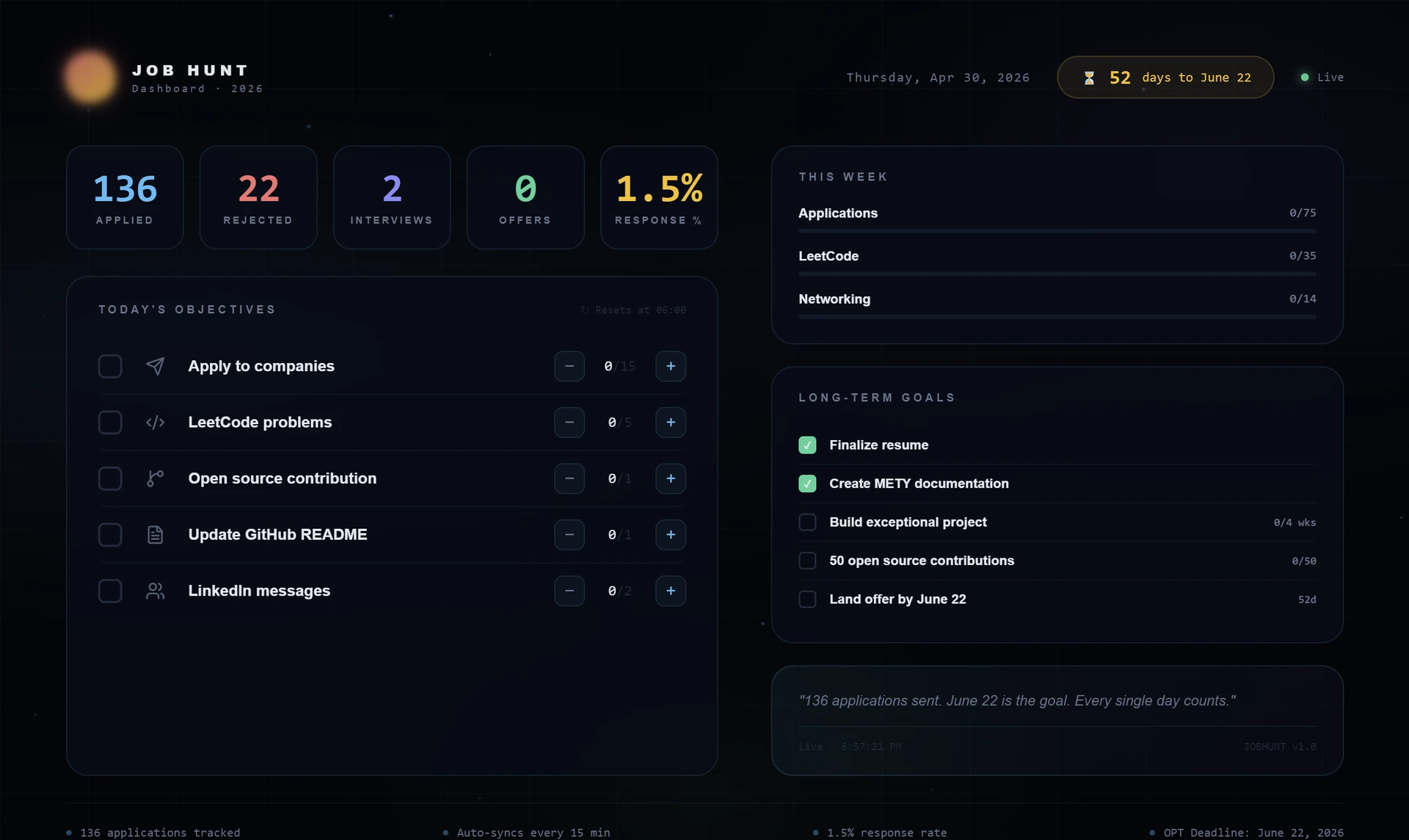Open the 0 Offers stat card

pos(525,197)
